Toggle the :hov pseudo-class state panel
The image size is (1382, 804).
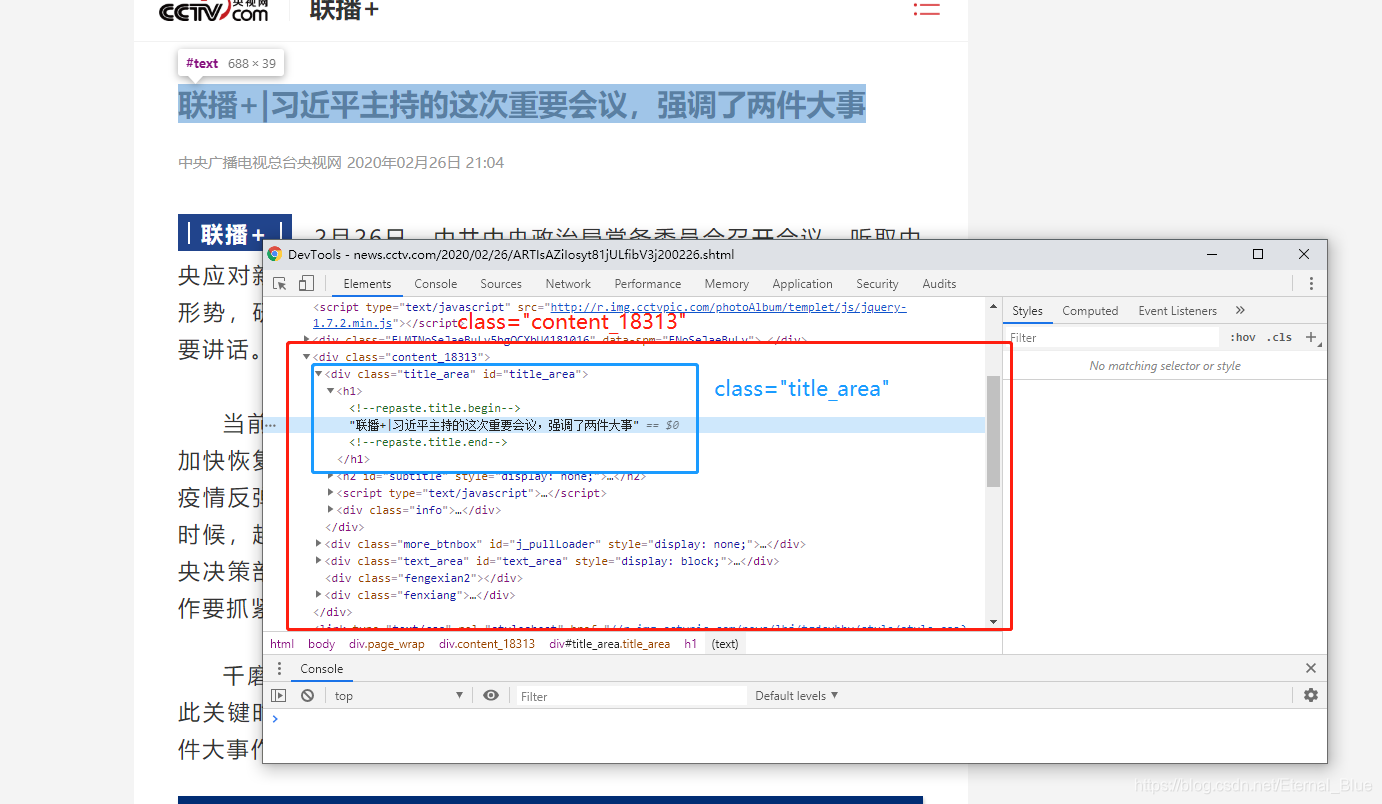tap(1243, 337)
